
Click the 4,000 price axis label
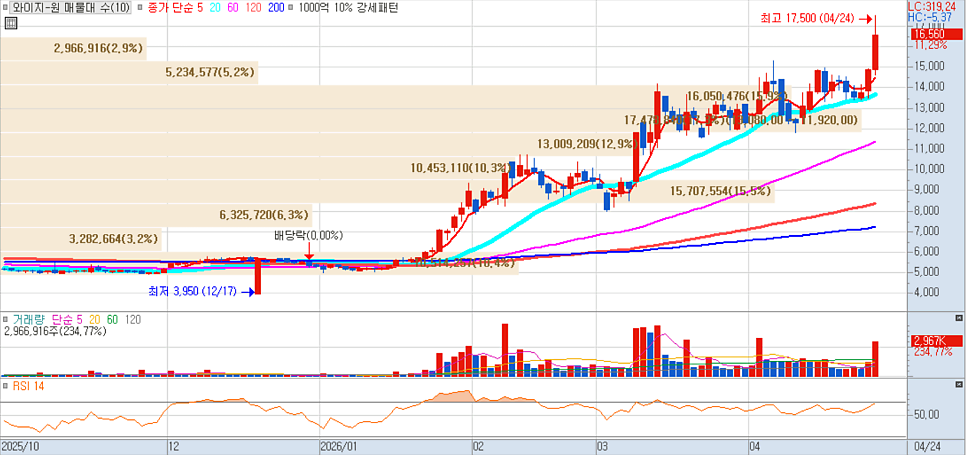pos(928,292)
